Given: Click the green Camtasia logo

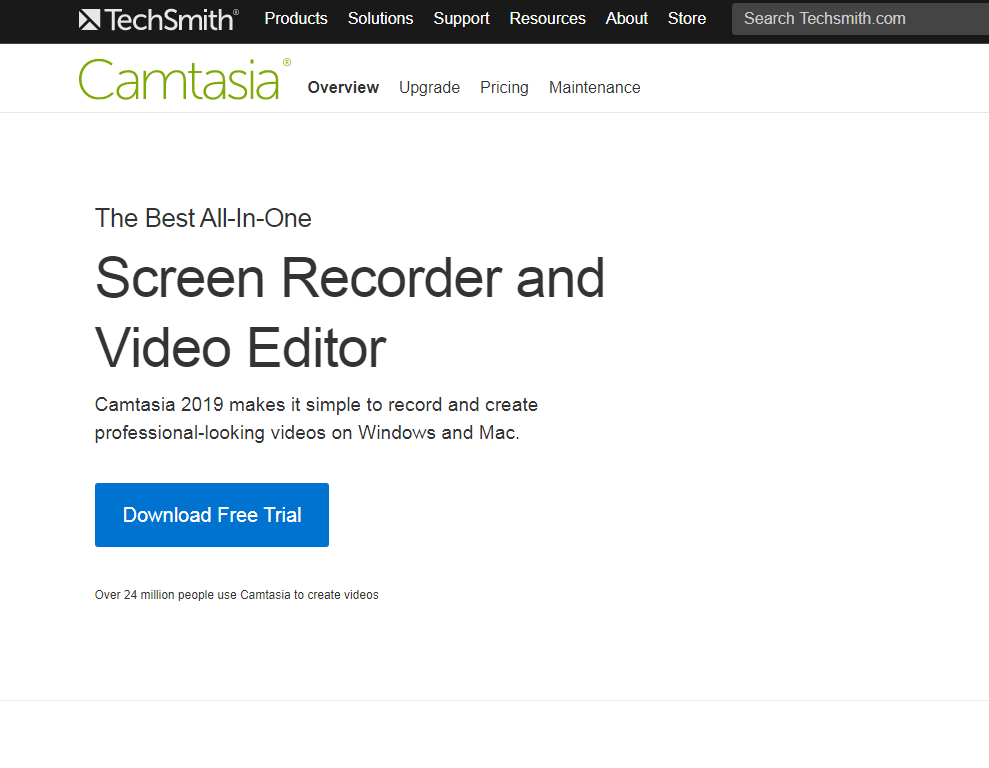Looking at the screenshot, I should pyautogui.click(x=185, y=79).
